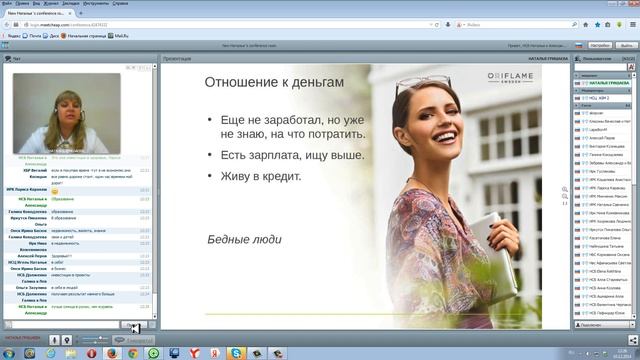This screenshot has height=360, width=640.
Task: Open the Диск bookmark
Action: pos(51,36)
